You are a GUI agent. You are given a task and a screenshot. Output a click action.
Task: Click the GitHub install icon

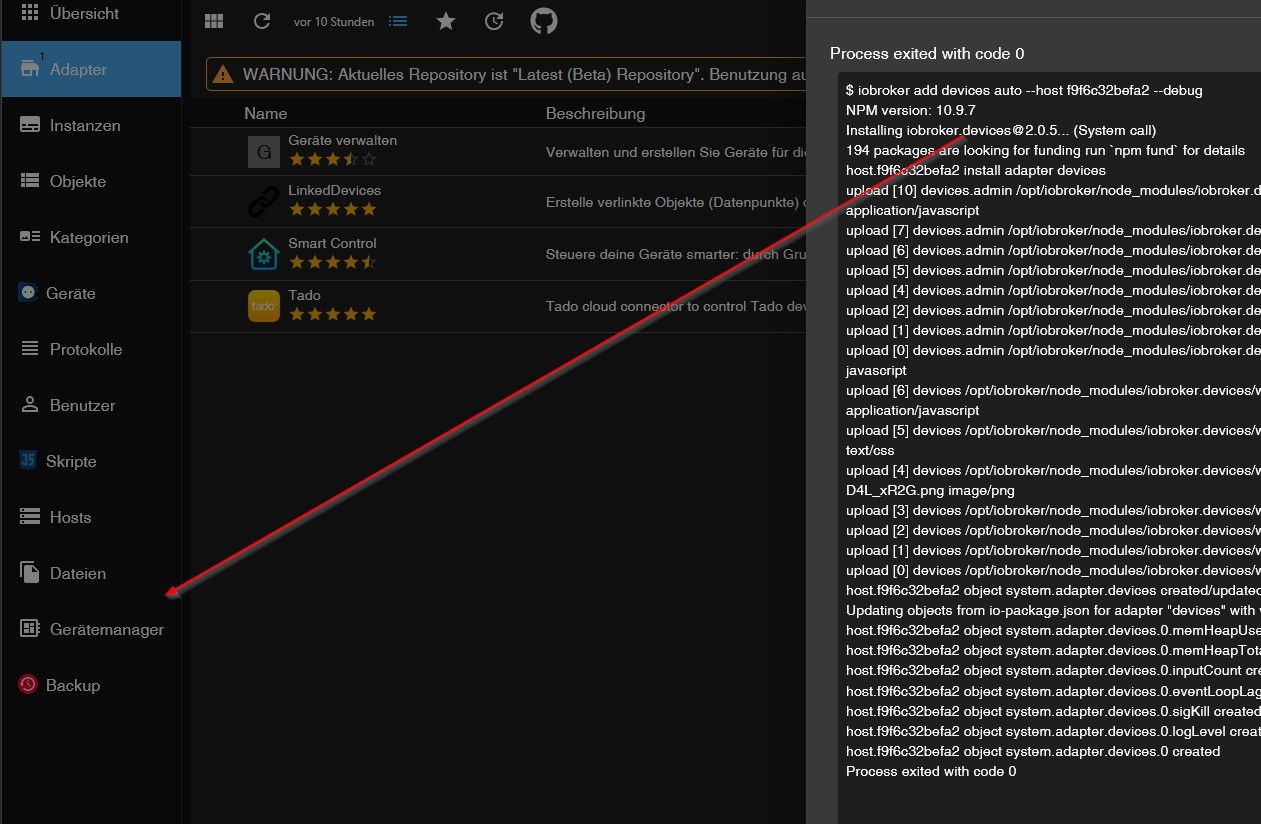pos(544,21)
